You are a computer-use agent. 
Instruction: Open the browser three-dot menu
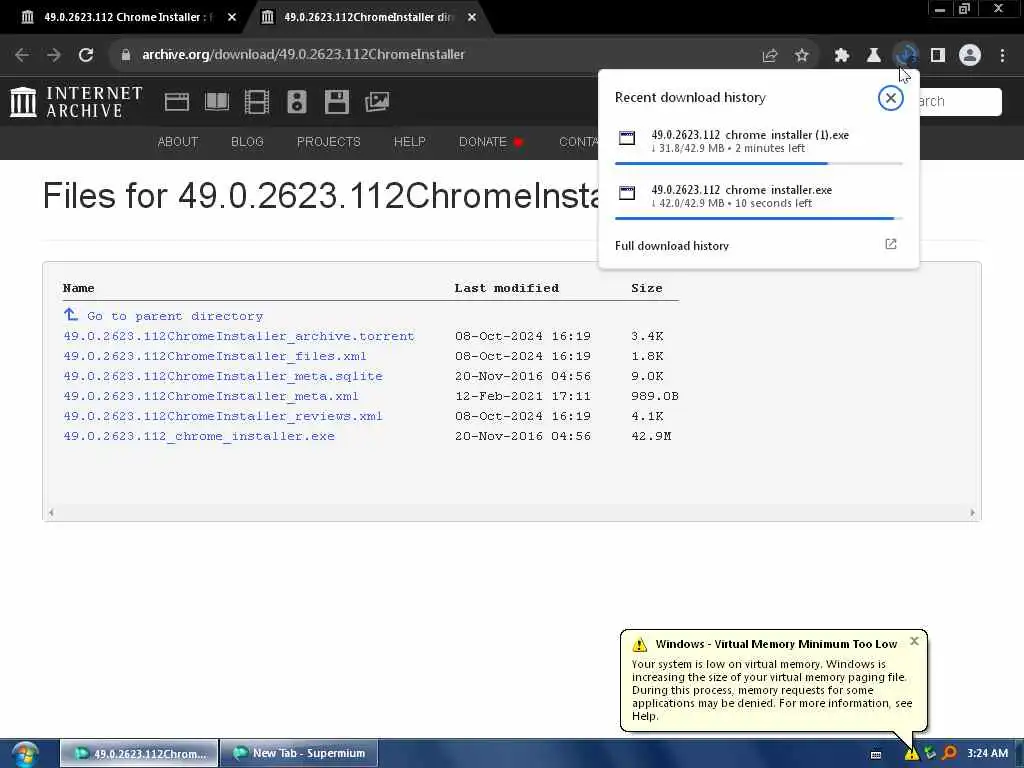click(x=1002, y=56)
